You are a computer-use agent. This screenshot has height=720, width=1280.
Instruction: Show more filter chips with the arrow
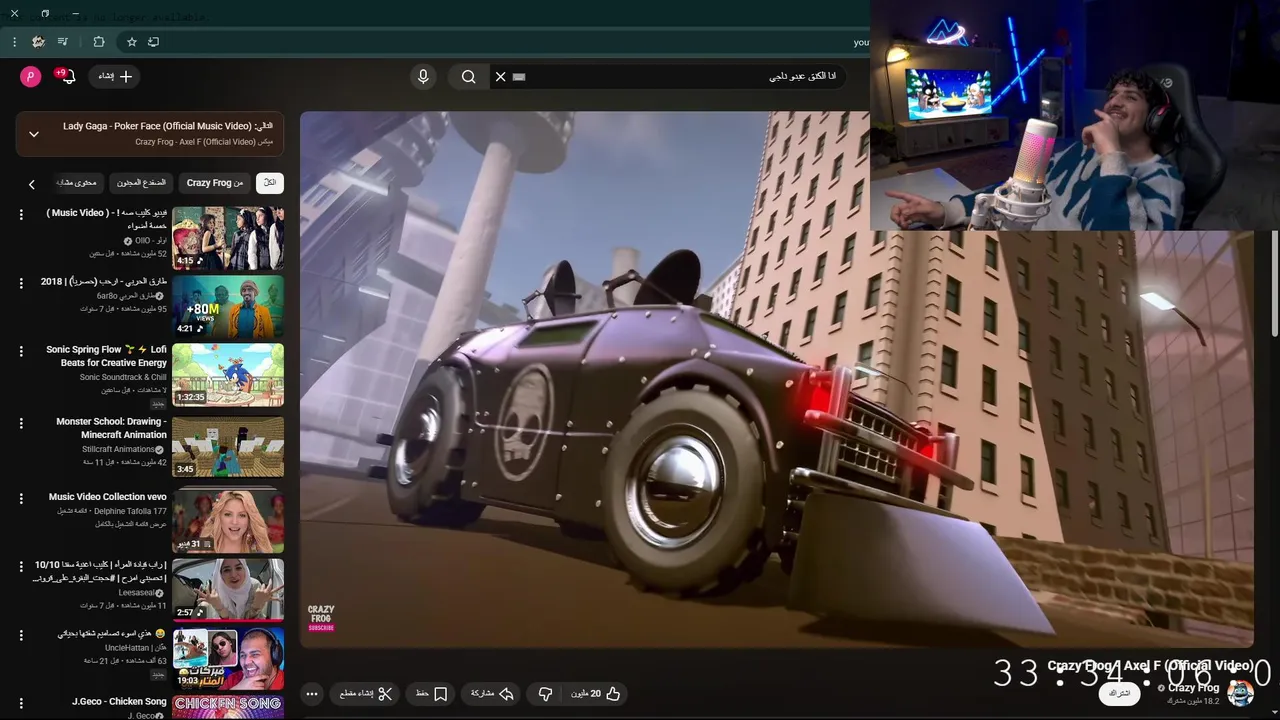[x=31, y=184]
